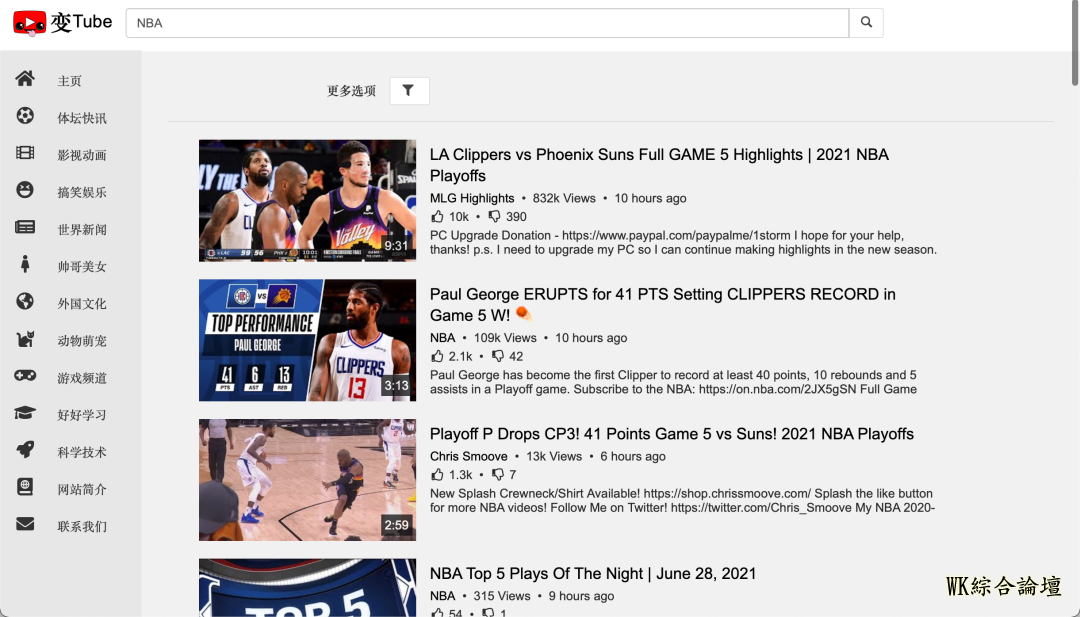Click the page vertical scrollbar thumb
The width and height of the screenshot is (1080, 617).
pyautogui.click(x=1075, y=43)
